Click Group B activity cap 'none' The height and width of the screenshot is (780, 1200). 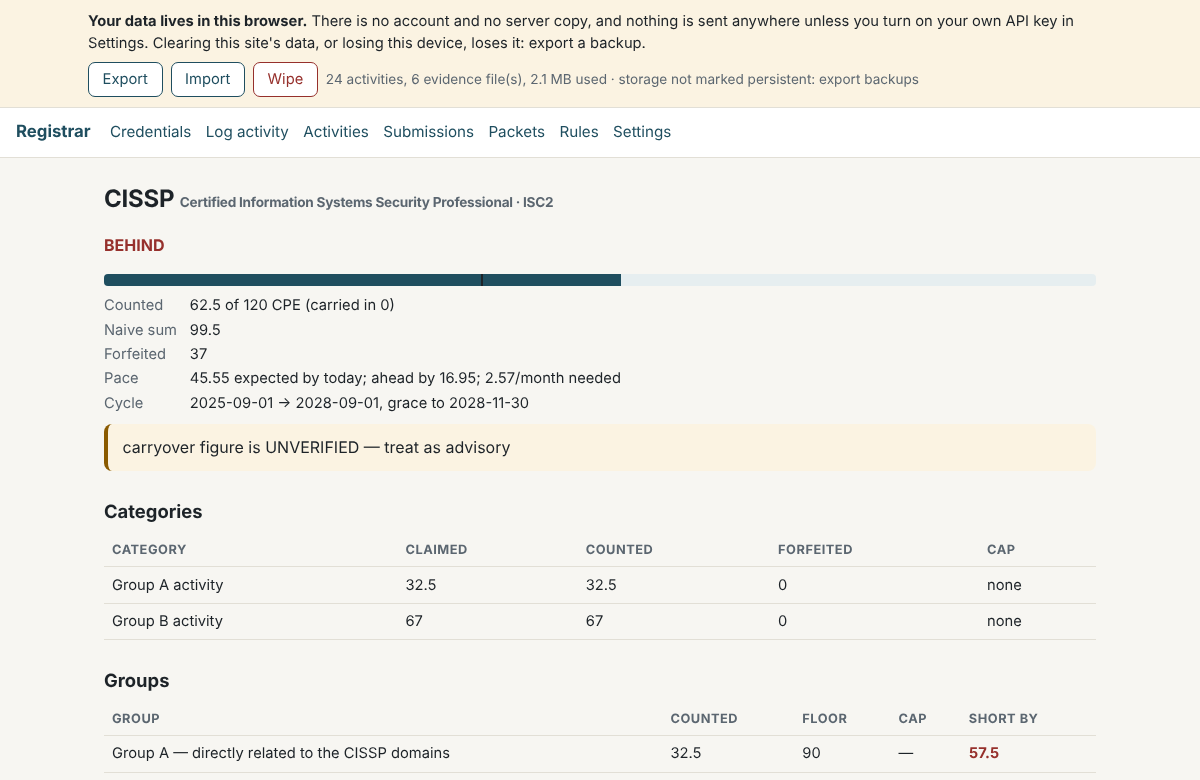click(x=1004, y=621)
